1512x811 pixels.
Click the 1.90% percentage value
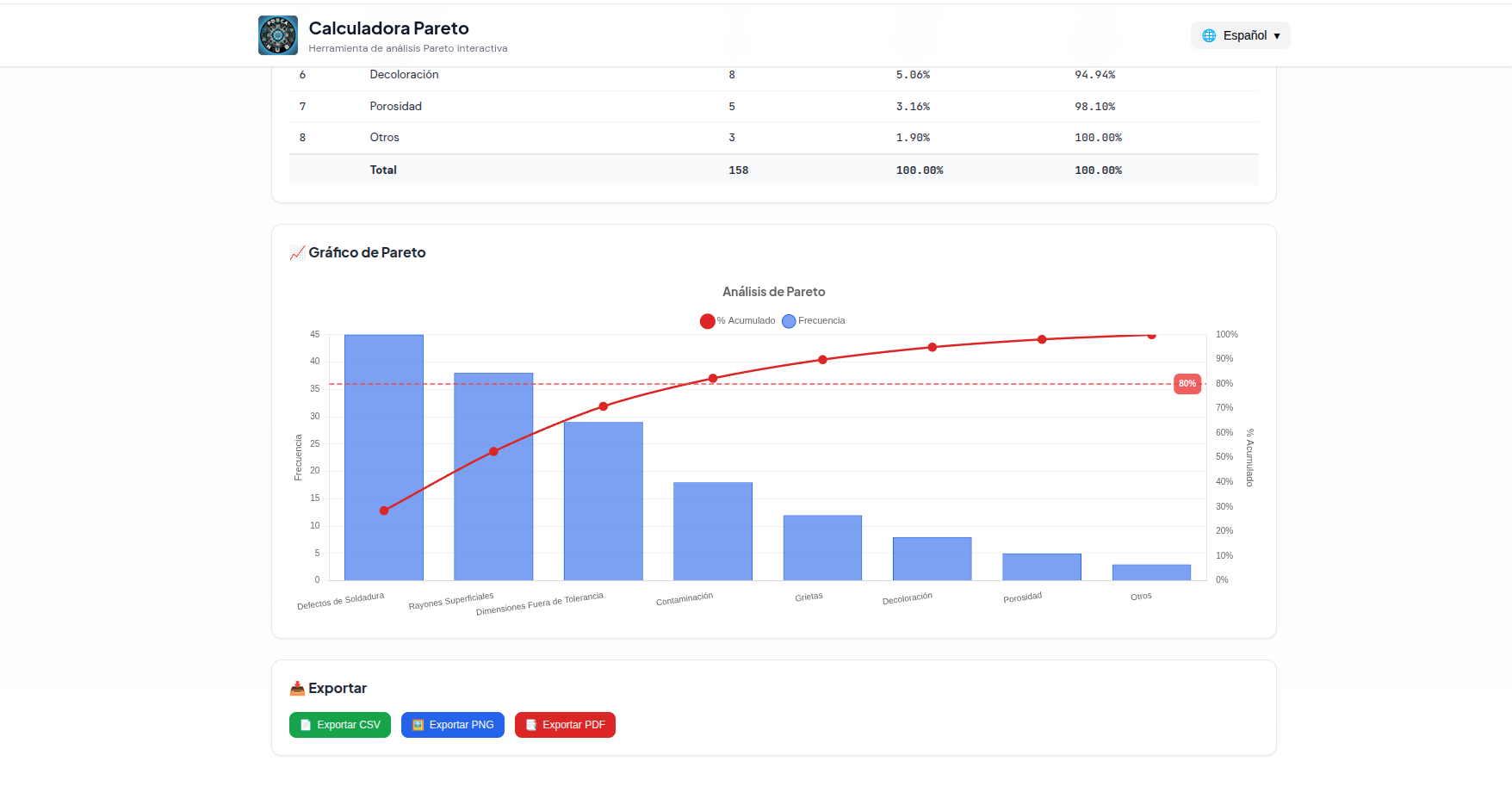pos(913,138)
